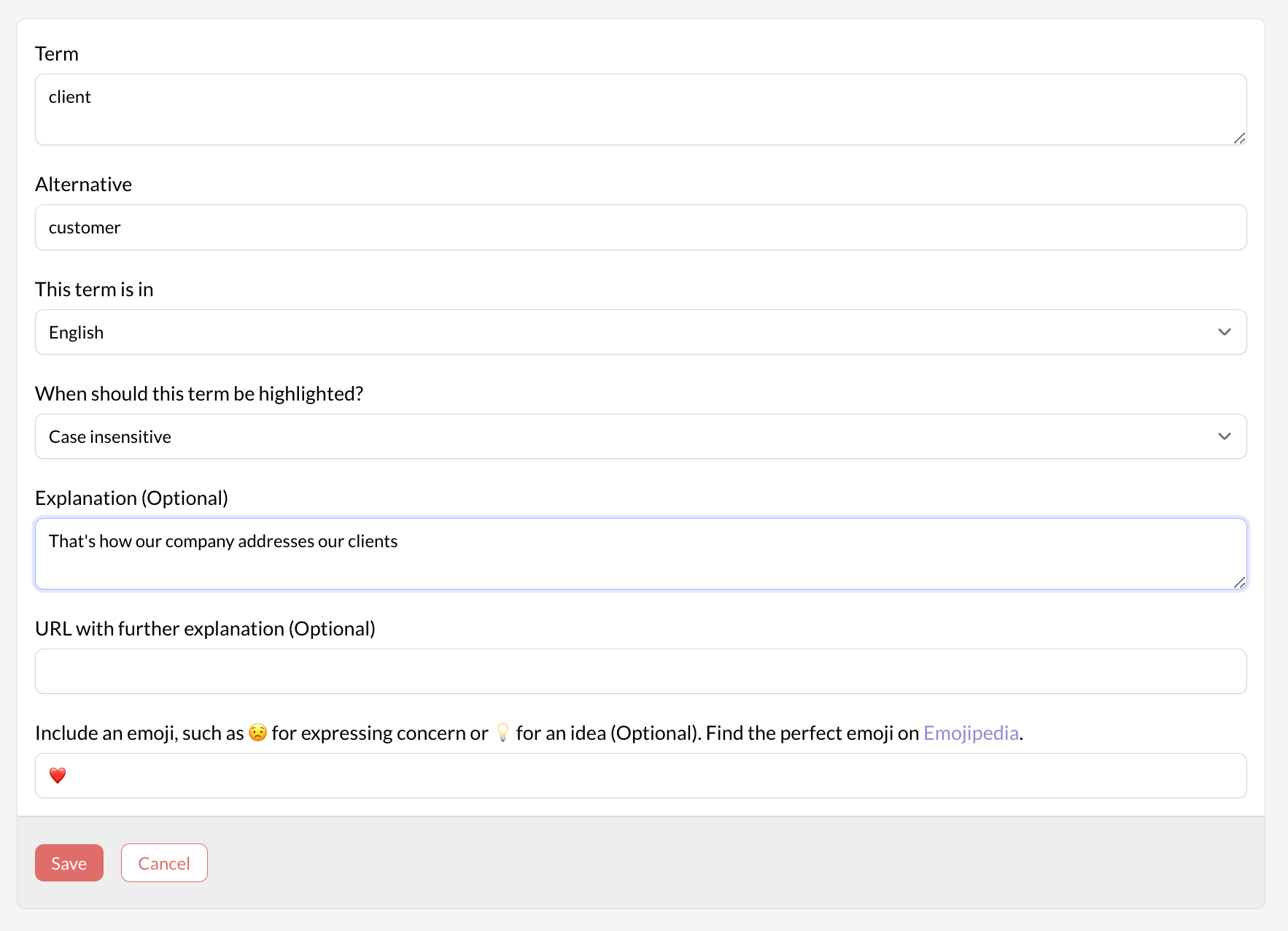Cancel editing the term
The width and height of the screenshot is (1288, 931).
[x=164, y=862]
